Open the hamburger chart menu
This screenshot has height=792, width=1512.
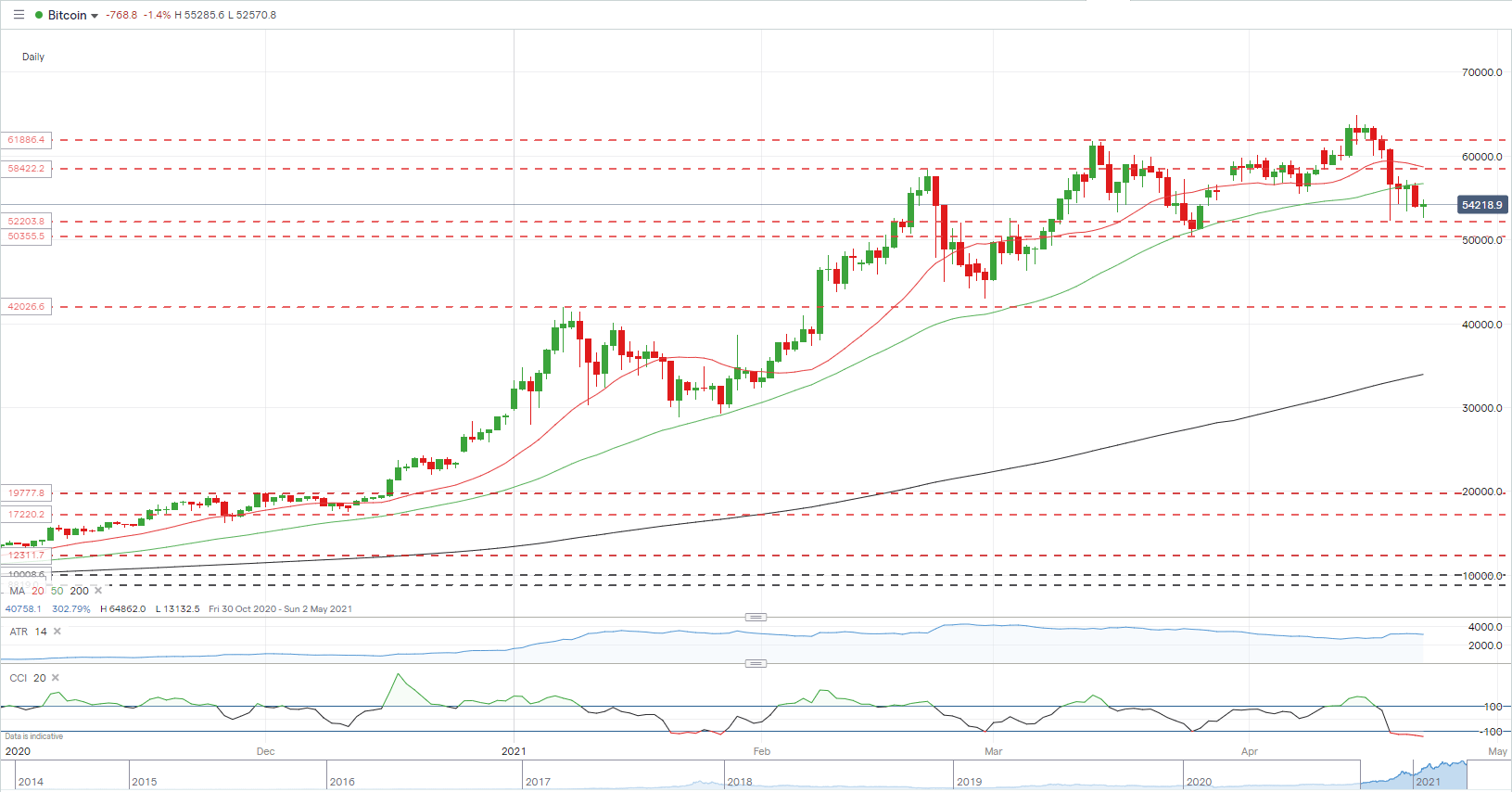(19, 15)
